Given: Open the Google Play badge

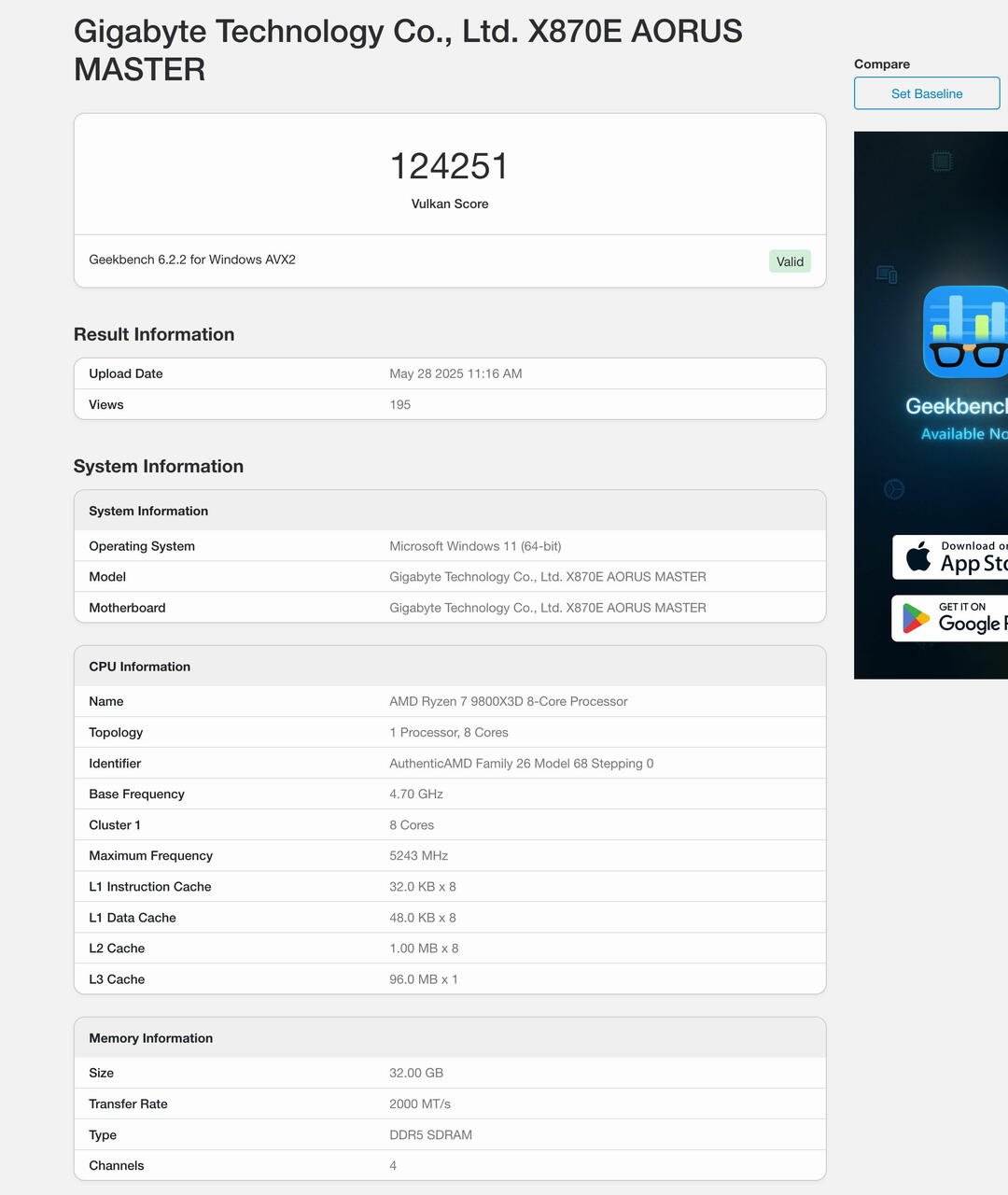Looking at the screenshot, I should coord(950,618).
